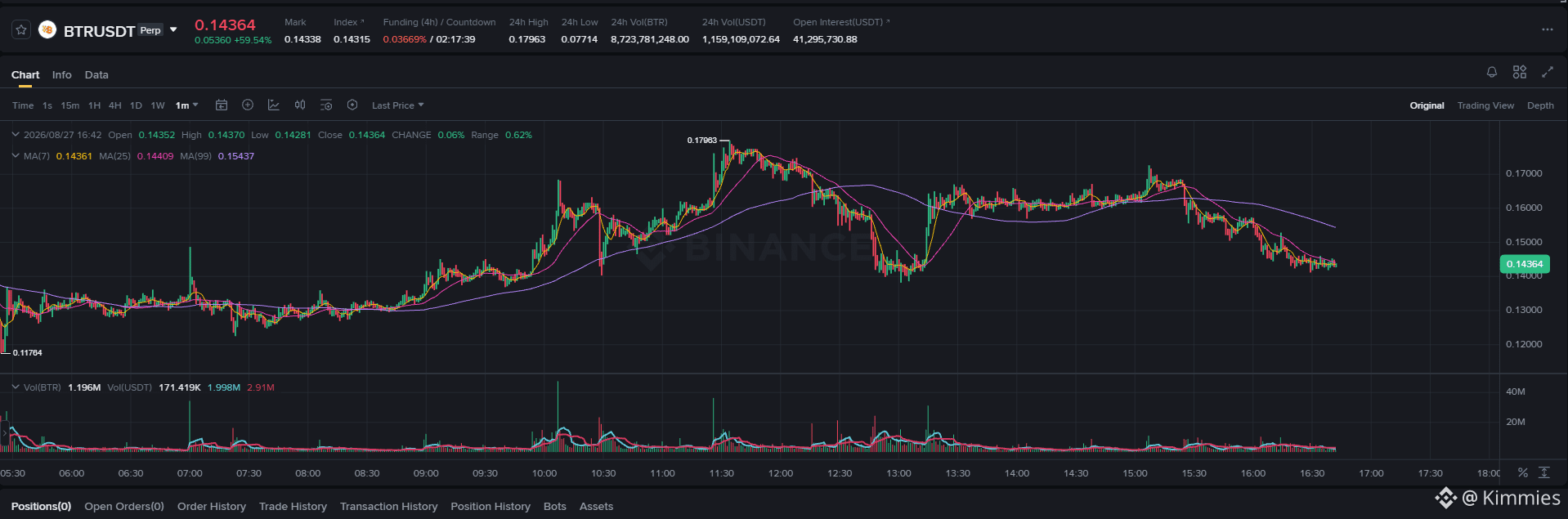
Task: Click the Close value 0.14364 in OHLC row
Action: point(367,135)
